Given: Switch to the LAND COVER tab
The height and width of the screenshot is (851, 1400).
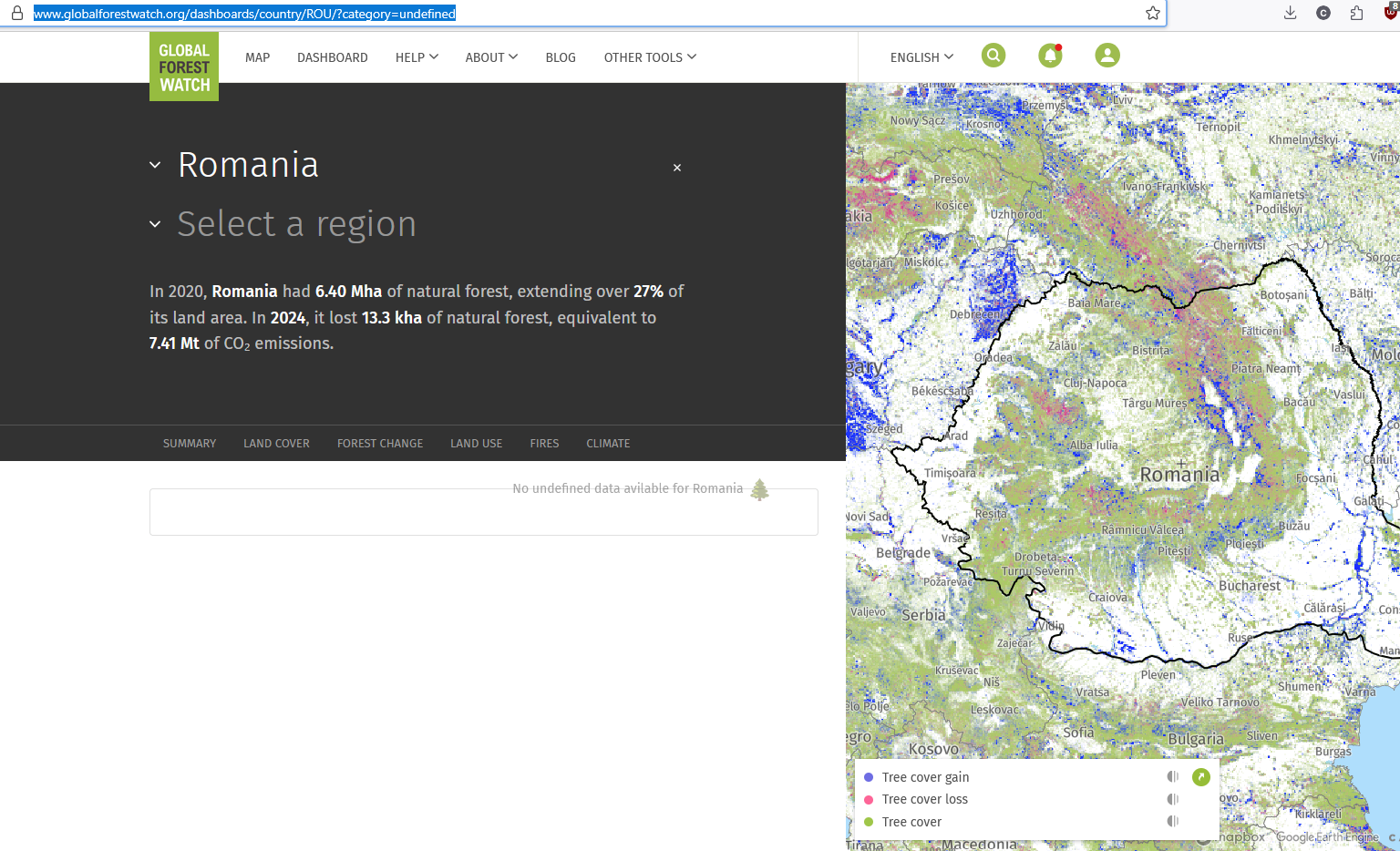Looking at the screenshot, I should point(276,444).
